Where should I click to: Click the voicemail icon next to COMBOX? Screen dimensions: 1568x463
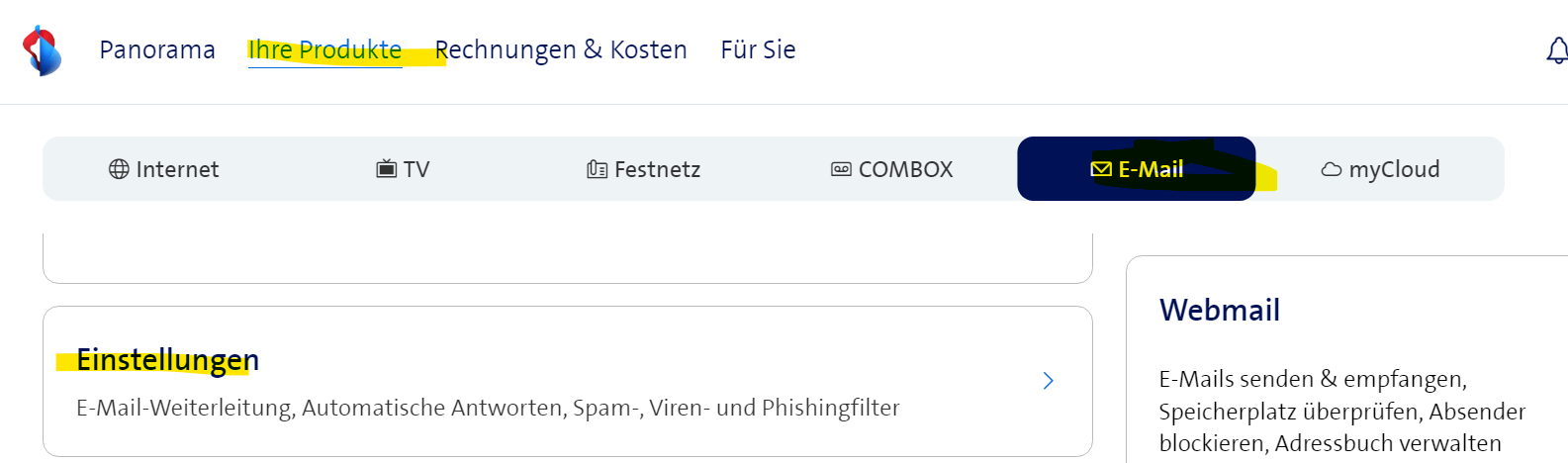(x=841, y=169)
